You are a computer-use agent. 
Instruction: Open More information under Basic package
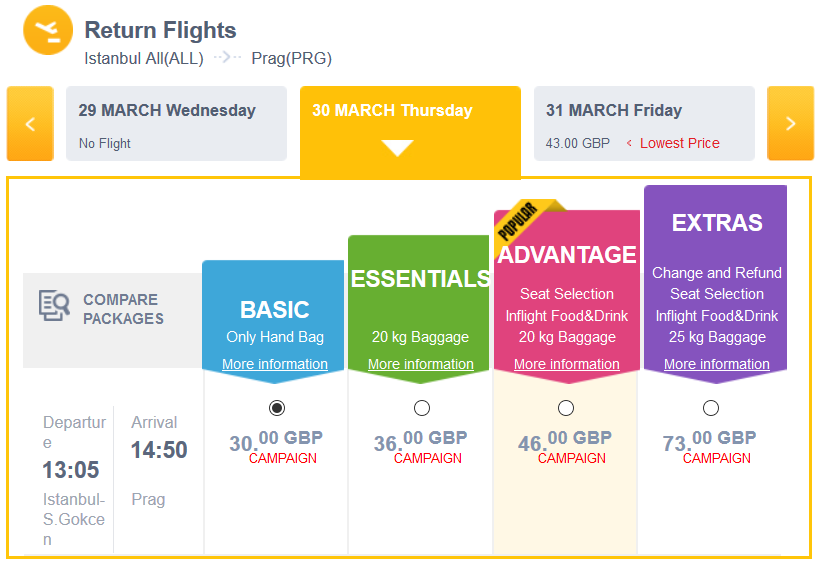coord(275,364)
